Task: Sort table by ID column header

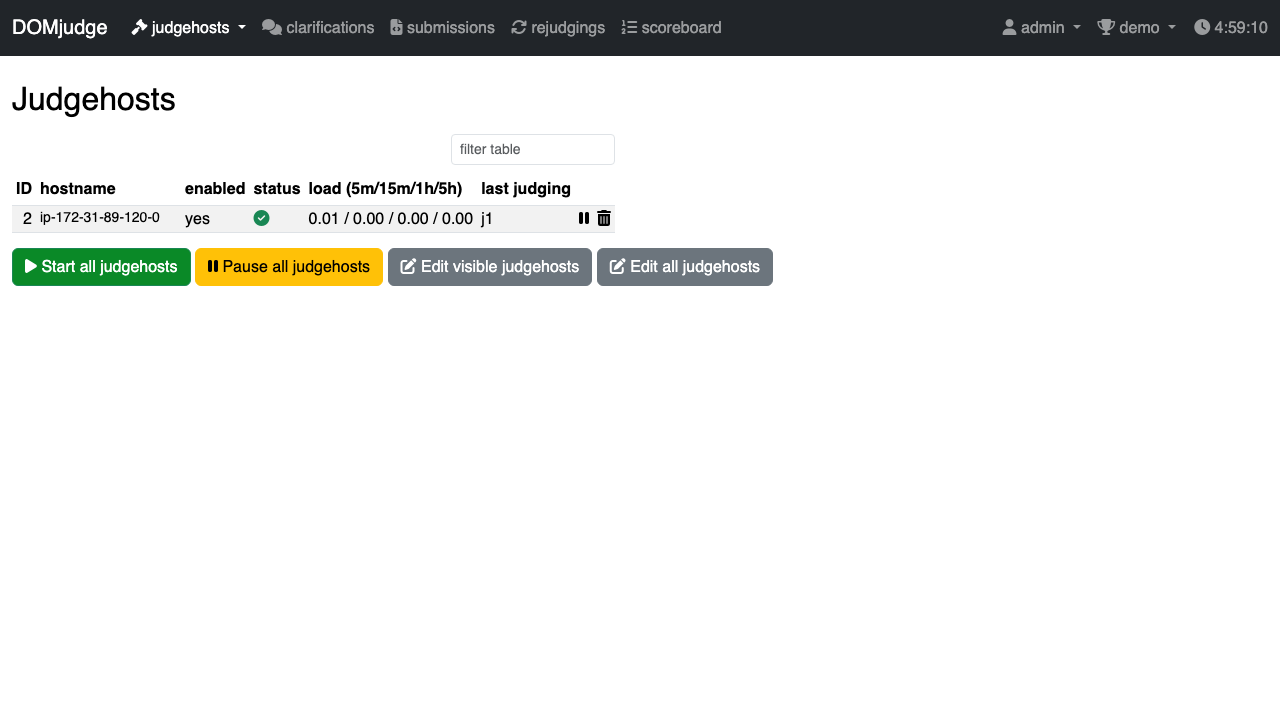Action: coord(24,188)
